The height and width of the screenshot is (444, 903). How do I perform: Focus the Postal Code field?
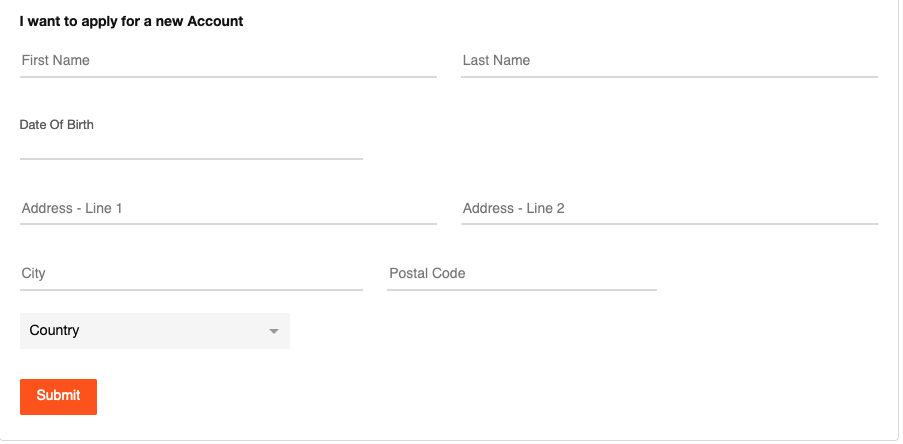521,274
